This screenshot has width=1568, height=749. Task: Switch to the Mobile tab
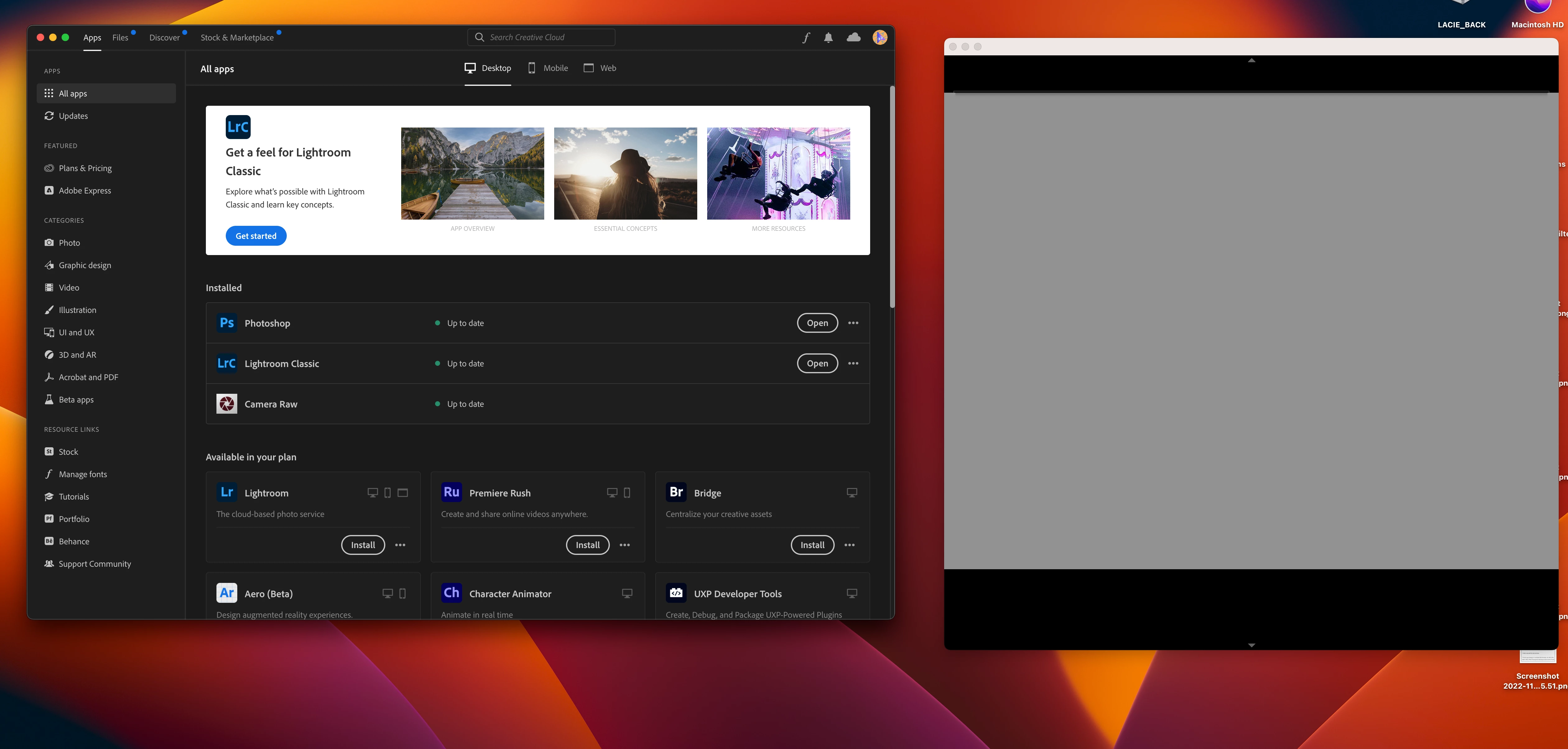548,68
